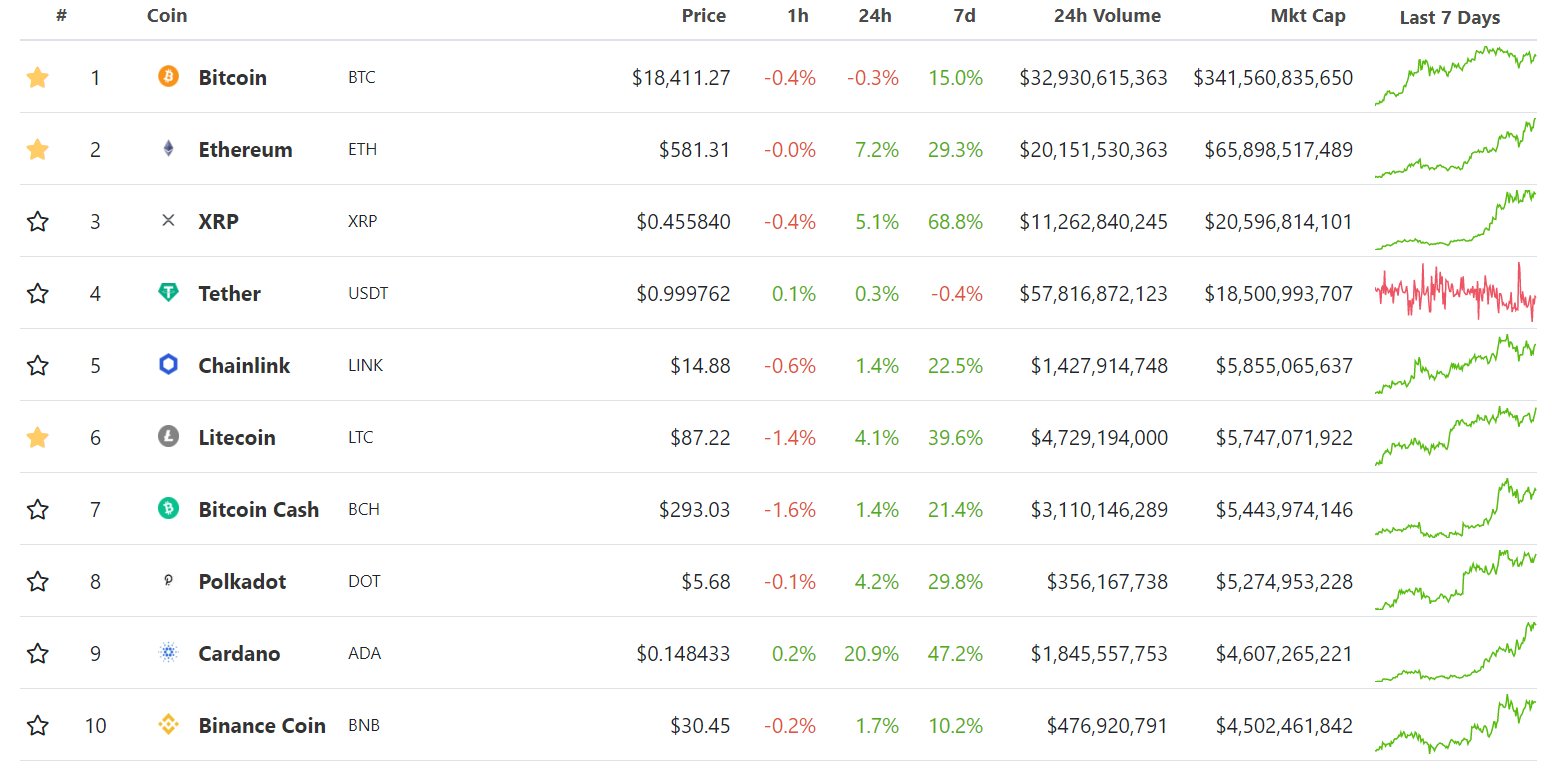
Task: Click the Polkadot logo icon
Action: [x=168, y=580]
